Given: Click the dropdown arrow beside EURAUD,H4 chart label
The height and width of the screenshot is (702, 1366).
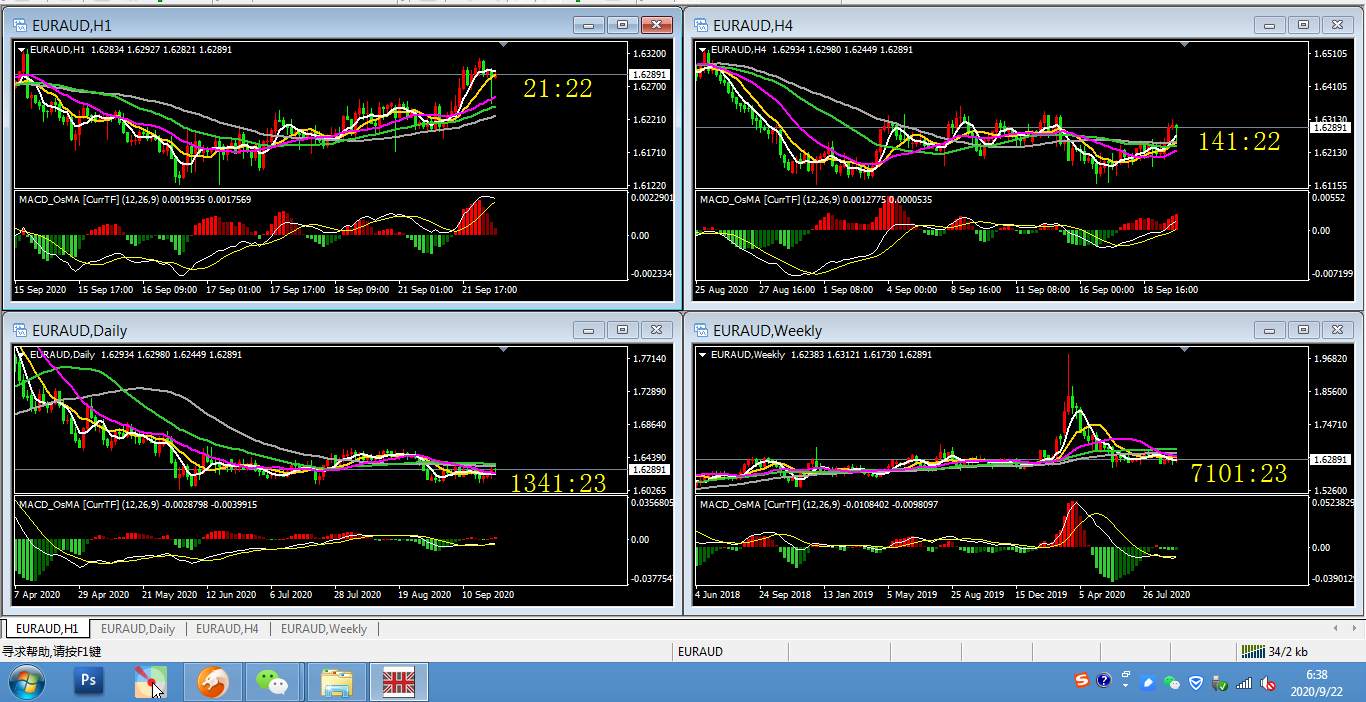Looking at the screenshot, I should click(703, 49).
